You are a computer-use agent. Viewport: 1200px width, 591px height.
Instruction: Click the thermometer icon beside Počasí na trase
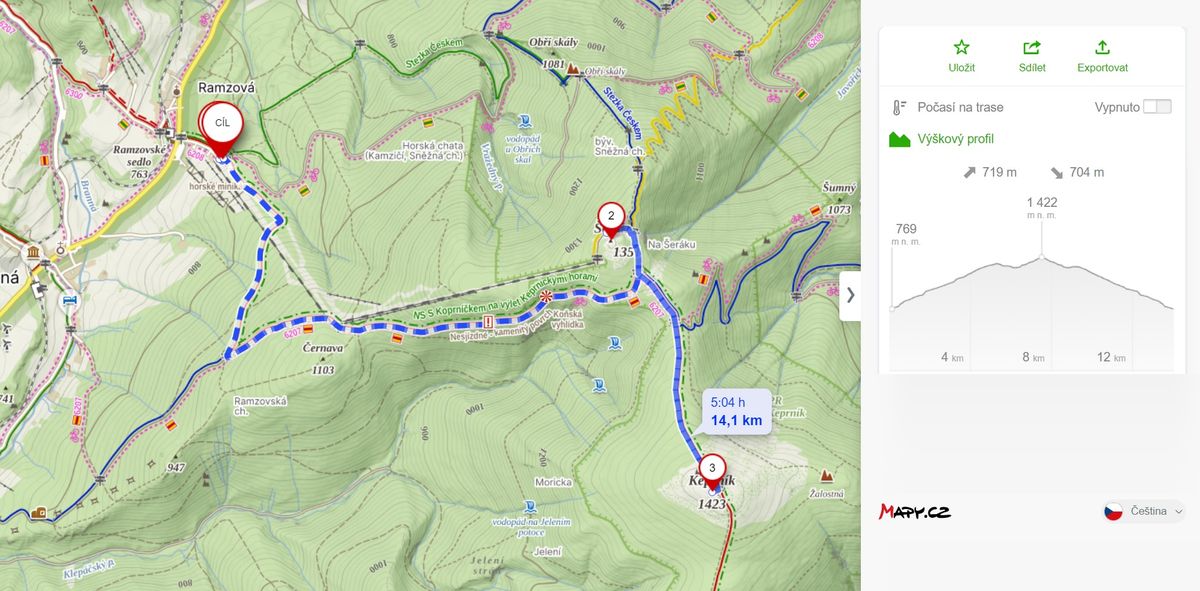pos(899,107)
